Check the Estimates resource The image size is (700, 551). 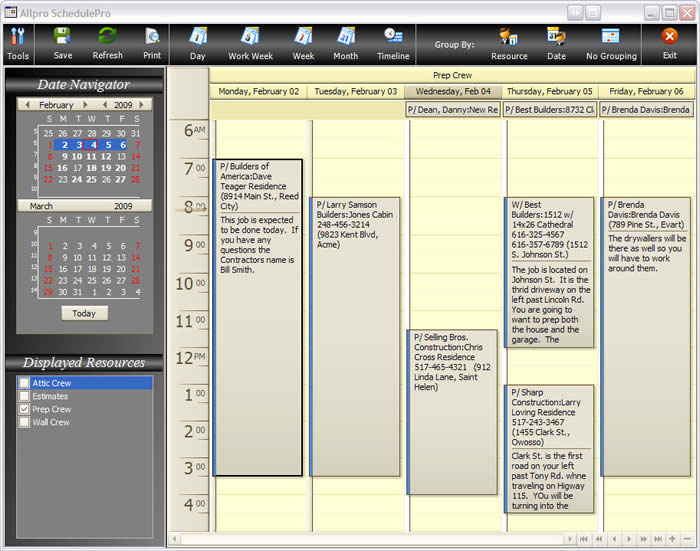[x=25, y=396]
